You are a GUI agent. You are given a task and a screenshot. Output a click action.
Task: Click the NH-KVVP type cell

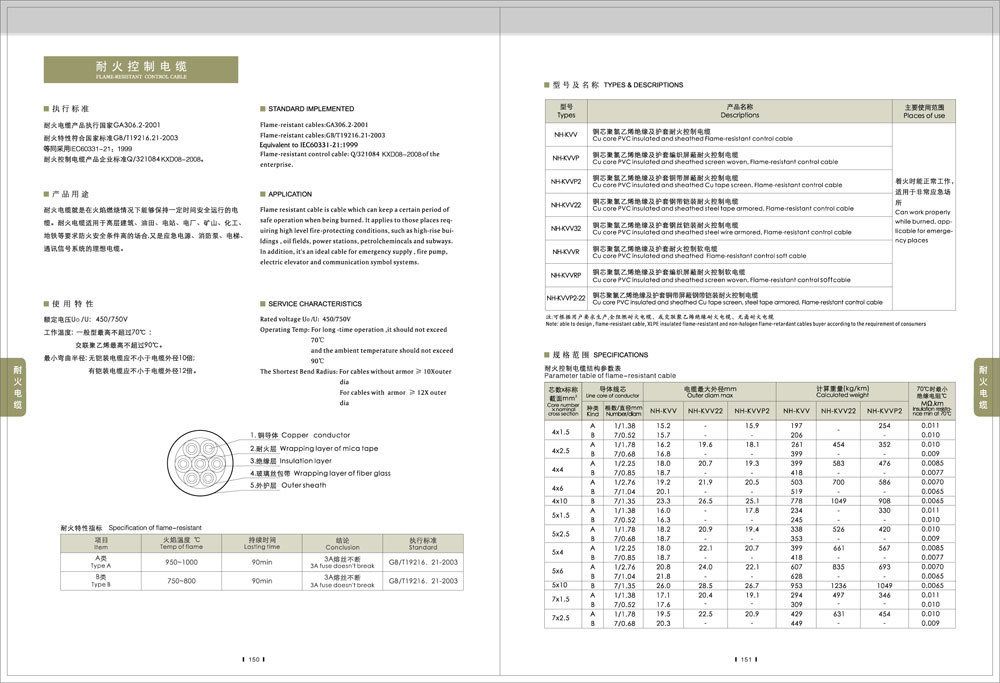[566, 158]
